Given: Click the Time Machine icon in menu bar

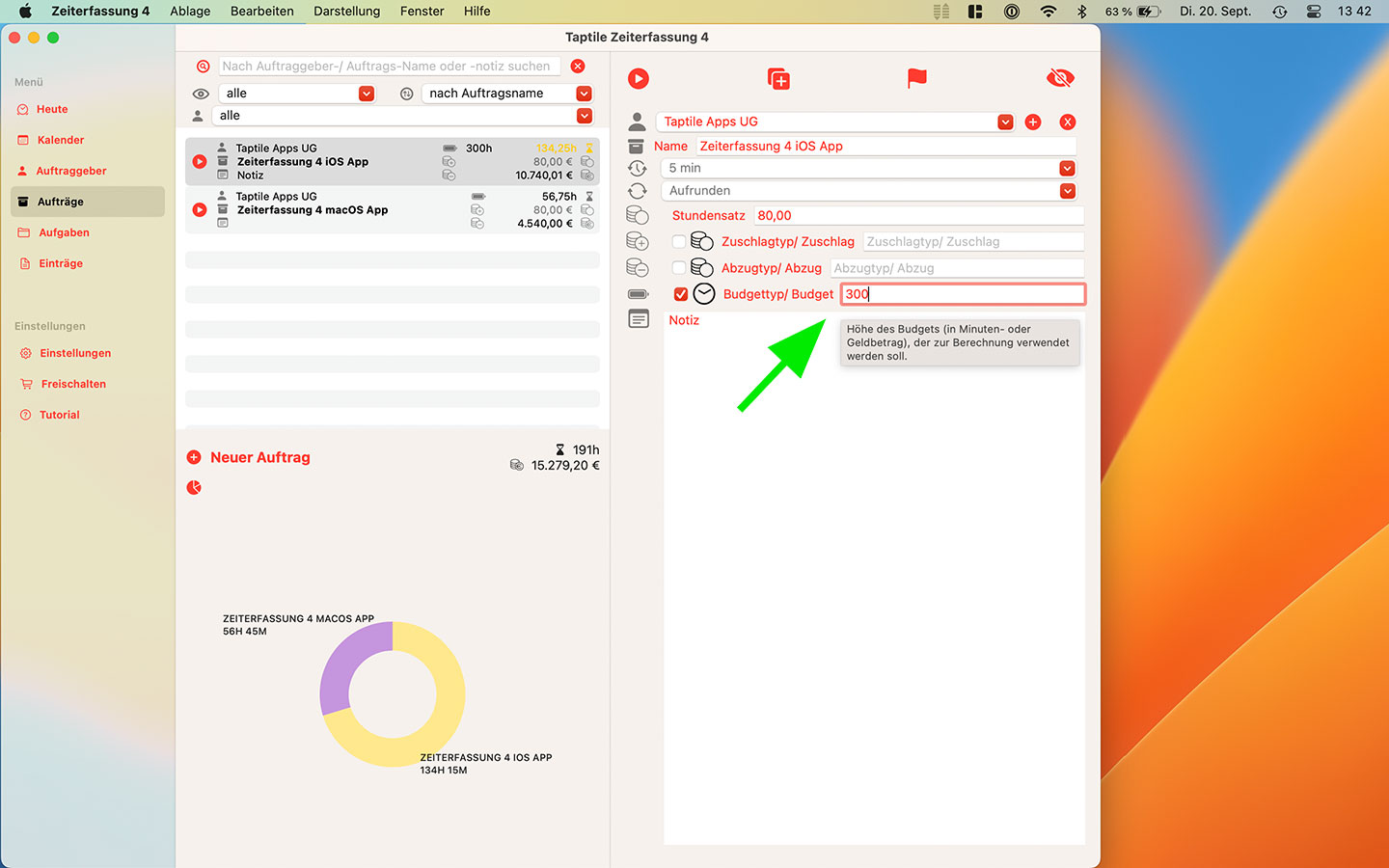Looking at the screenshot, I should click(1279, 12).
